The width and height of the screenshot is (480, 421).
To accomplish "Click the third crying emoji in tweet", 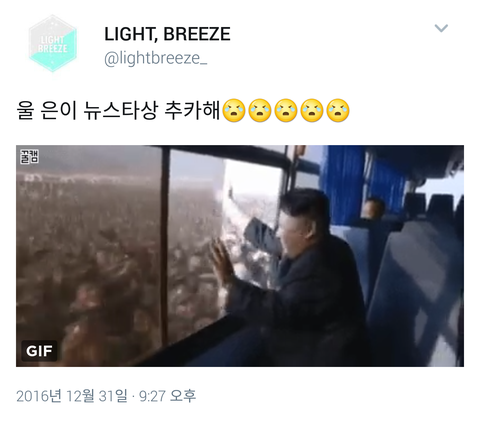I will click(x=286, y=110).
